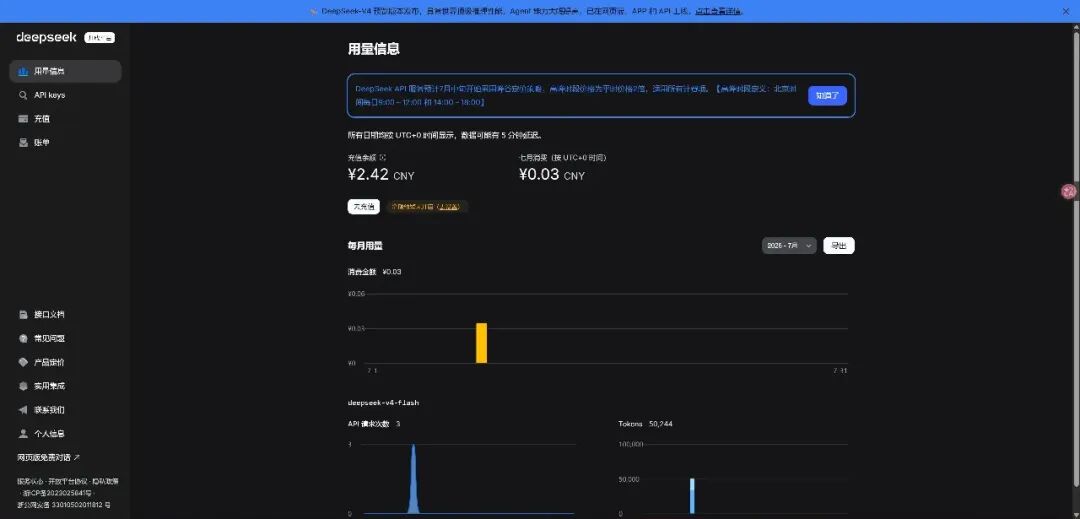Viewport: 1080px width, 519px height.
Task: Expand the 2026-7月 month dropdown
Action: pos(789,246)
